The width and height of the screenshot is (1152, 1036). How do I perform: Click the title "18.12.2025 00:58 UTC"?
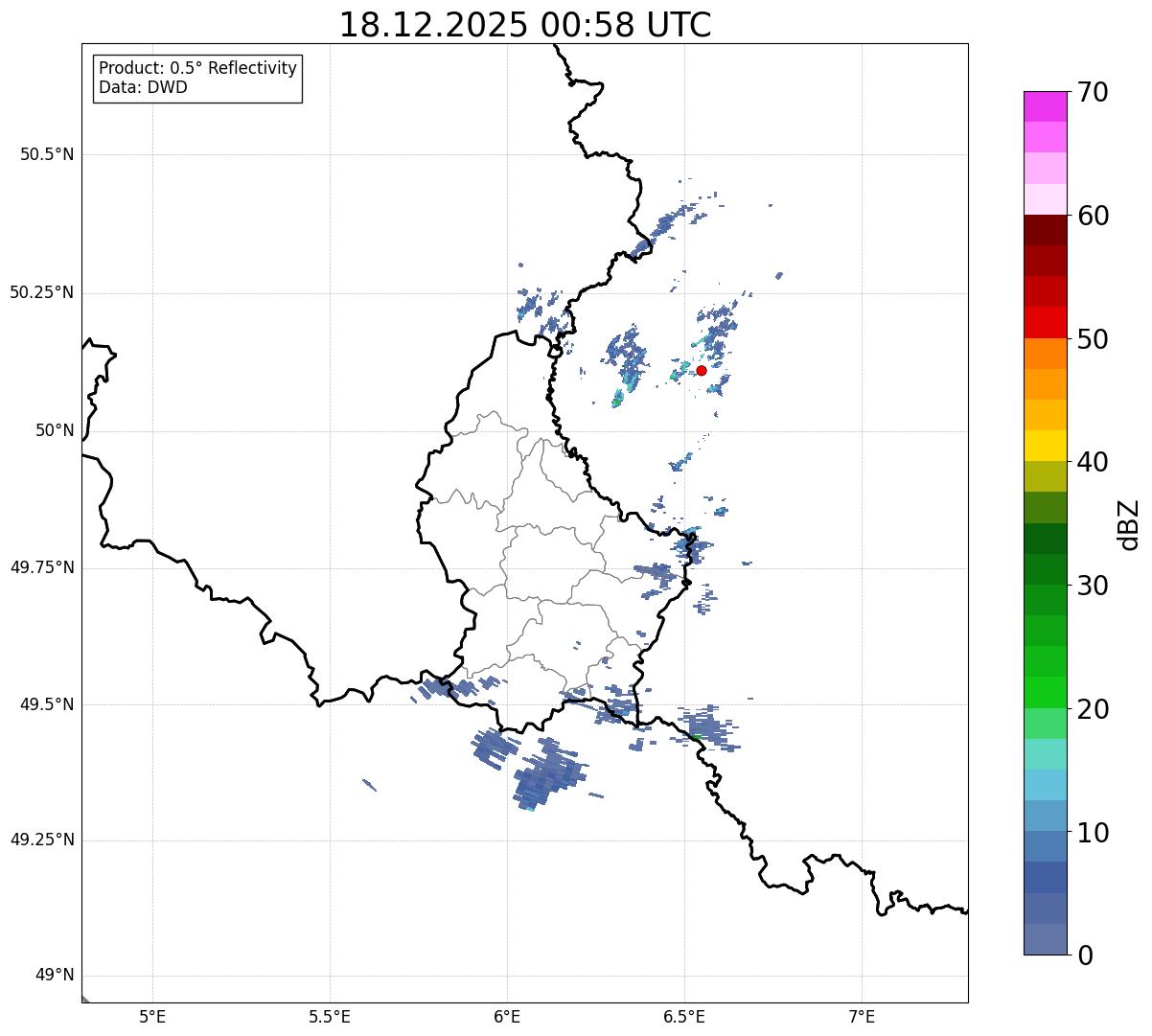pyautogui.click(x=525, y=25)
